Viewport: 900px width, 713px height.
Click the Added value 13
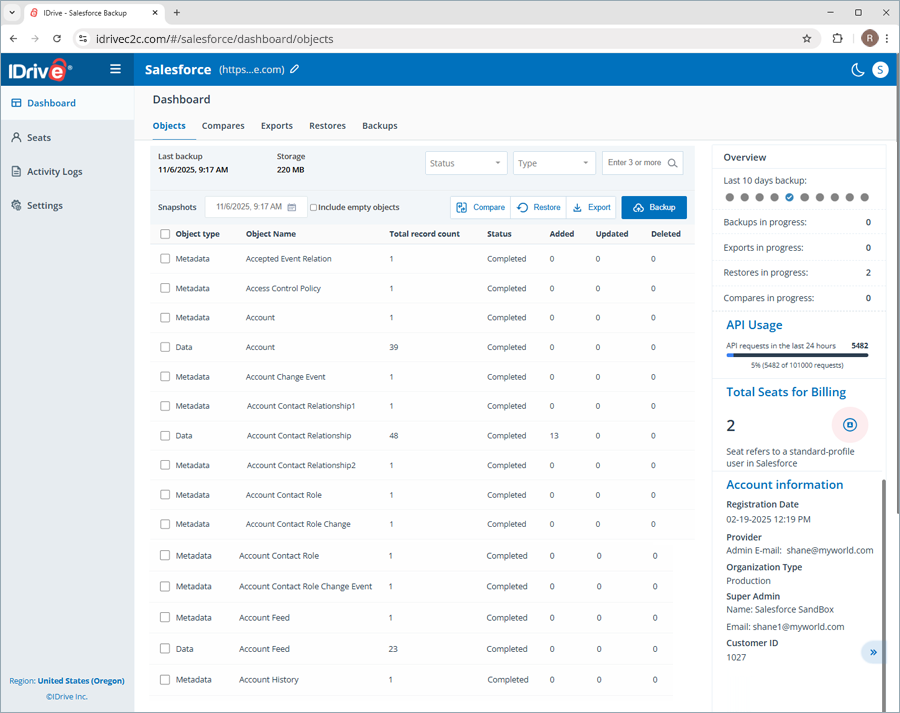tap(554, 436)
